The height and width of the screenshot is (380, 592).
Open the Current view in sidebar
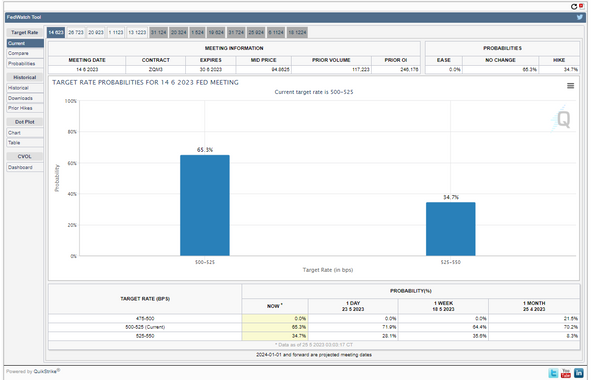(x=25, y=43)
